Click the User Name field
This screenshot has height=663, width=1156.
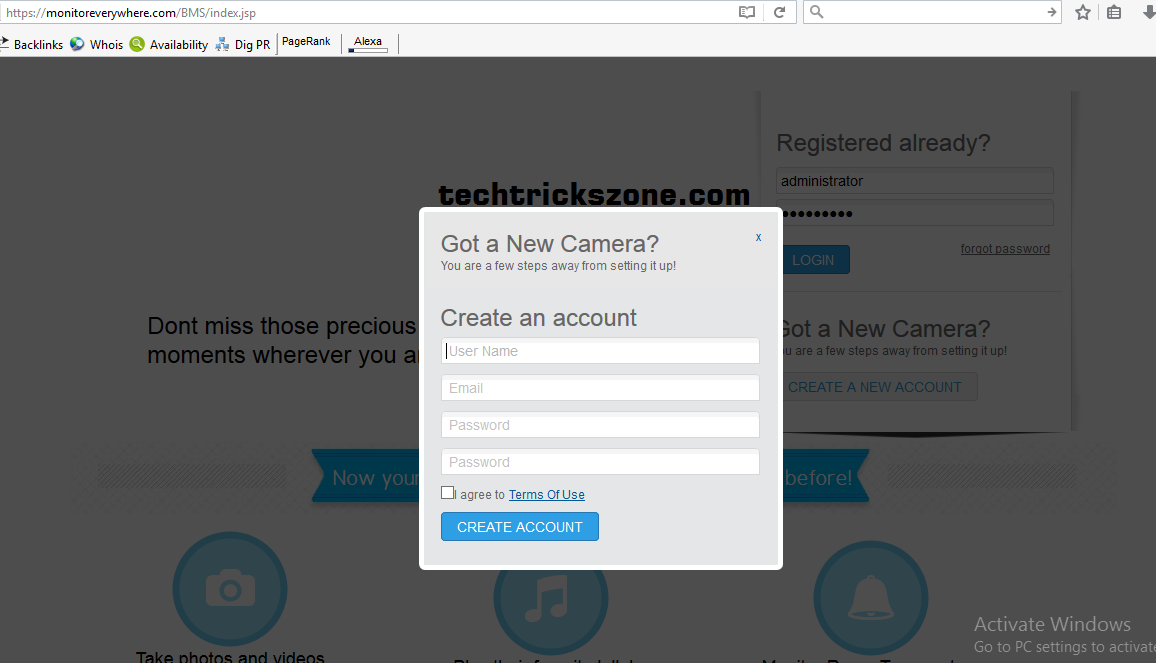(x=600, y=351)
